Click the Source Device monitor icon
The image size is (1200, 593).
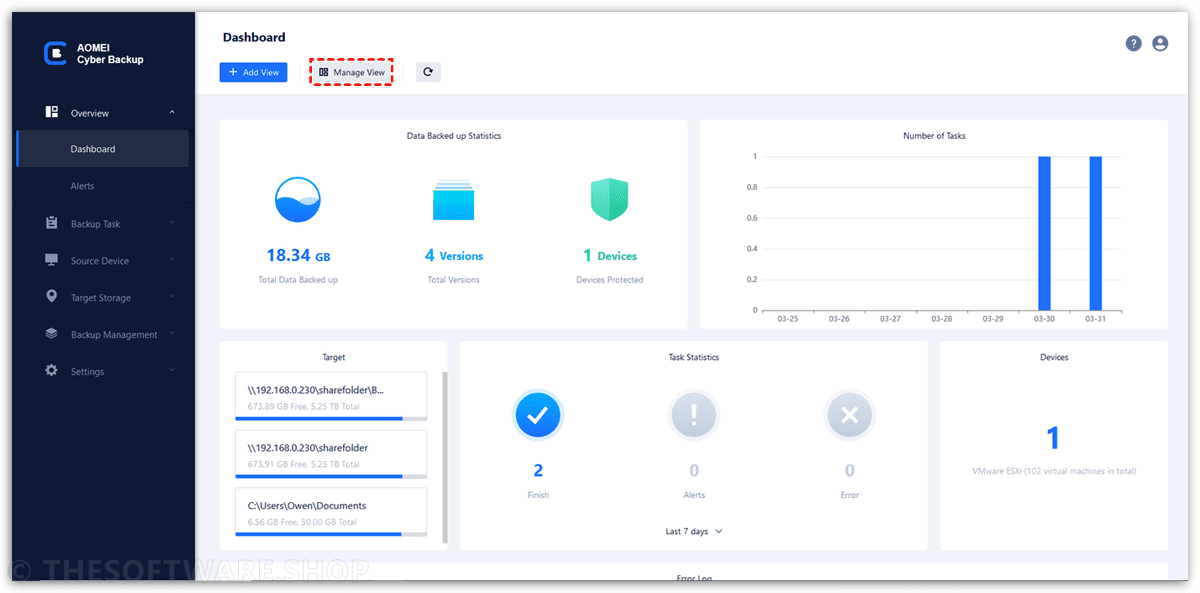pyautogui.click(x=52, y=260)
